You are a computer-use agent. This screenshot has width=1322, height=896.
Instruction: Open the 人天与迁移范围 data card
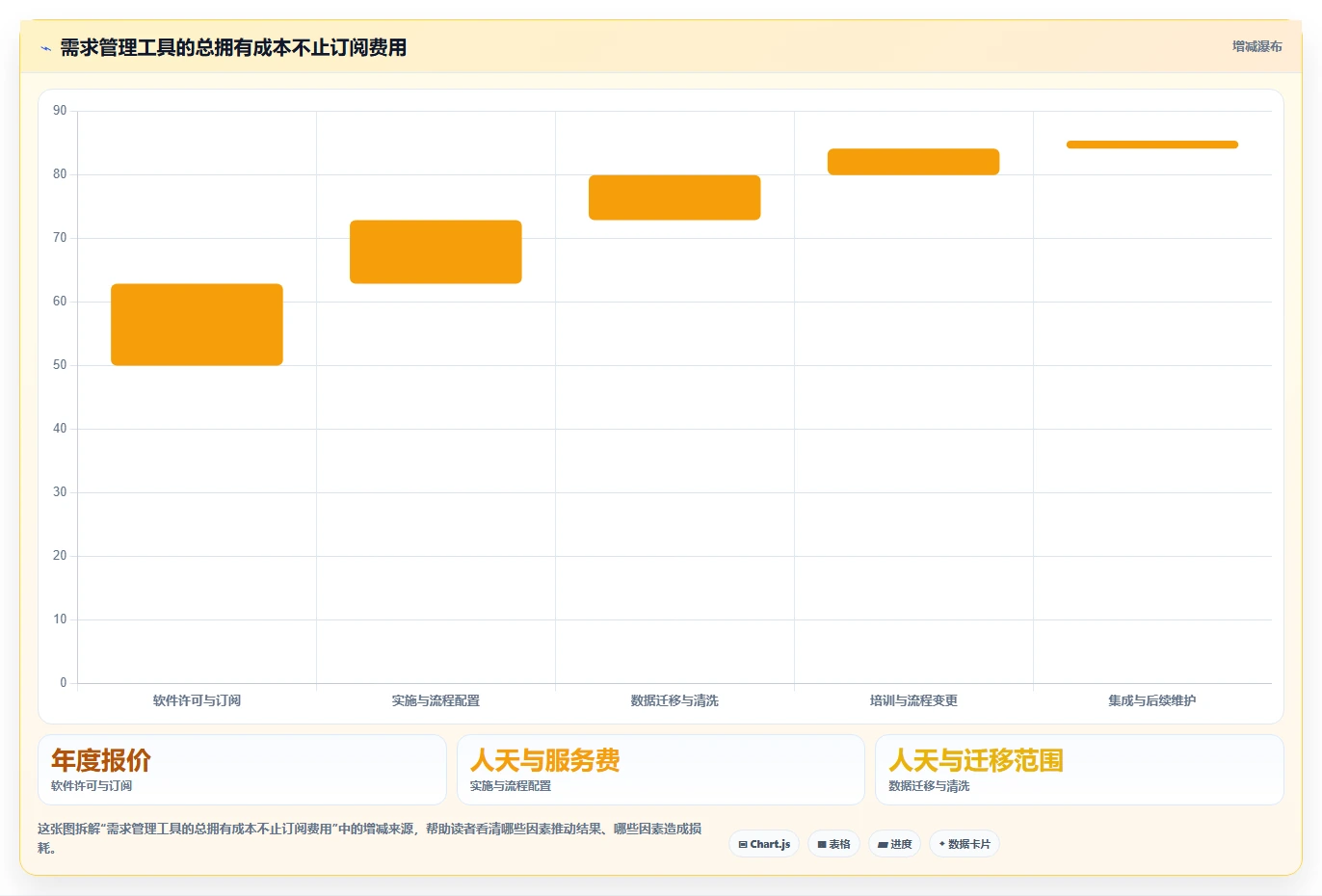pos(1079,770)
